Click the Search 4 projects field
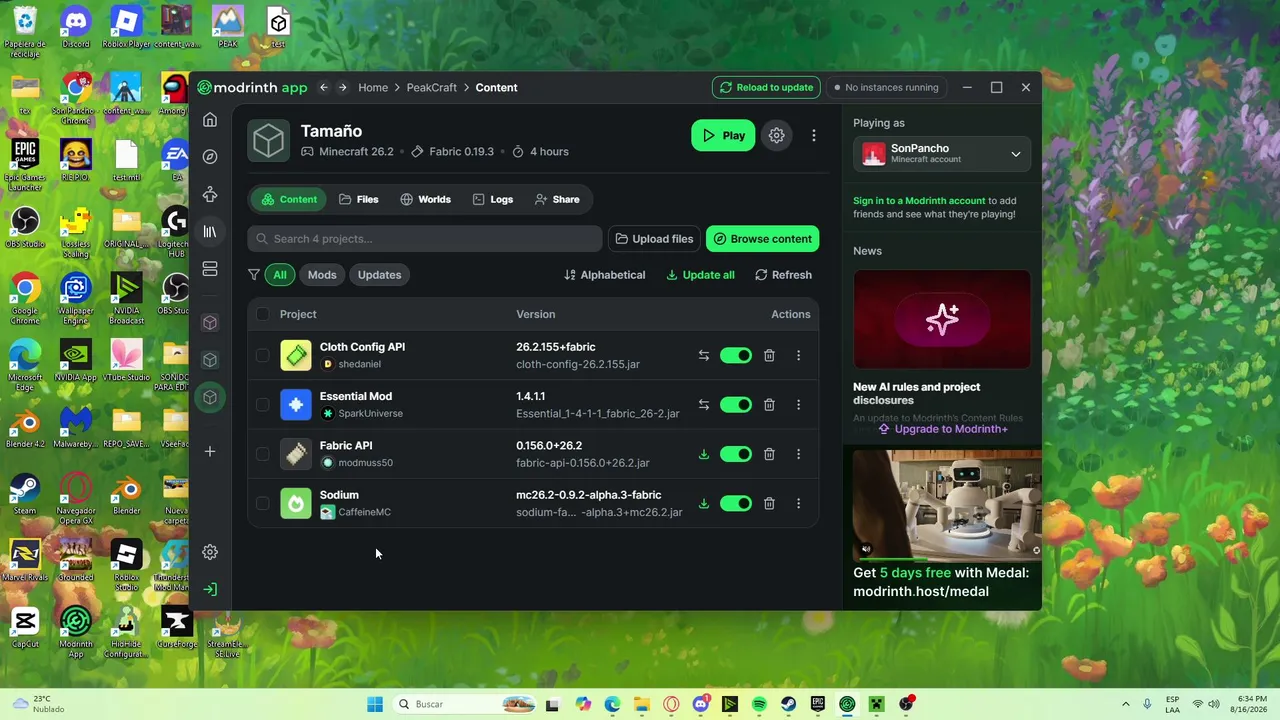This screenshot has height=720, width=1280. pos(425,239)
